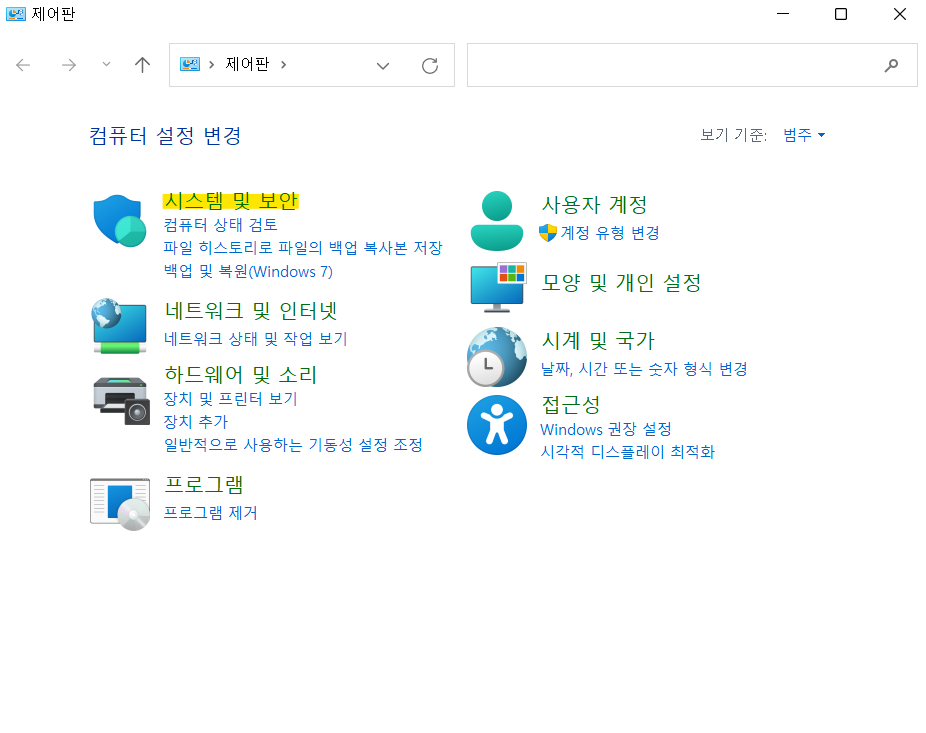Screen dimensions: 926x733
Task: Open the 시계 및 국가 globe clock icon
Action: coord(497,356)
